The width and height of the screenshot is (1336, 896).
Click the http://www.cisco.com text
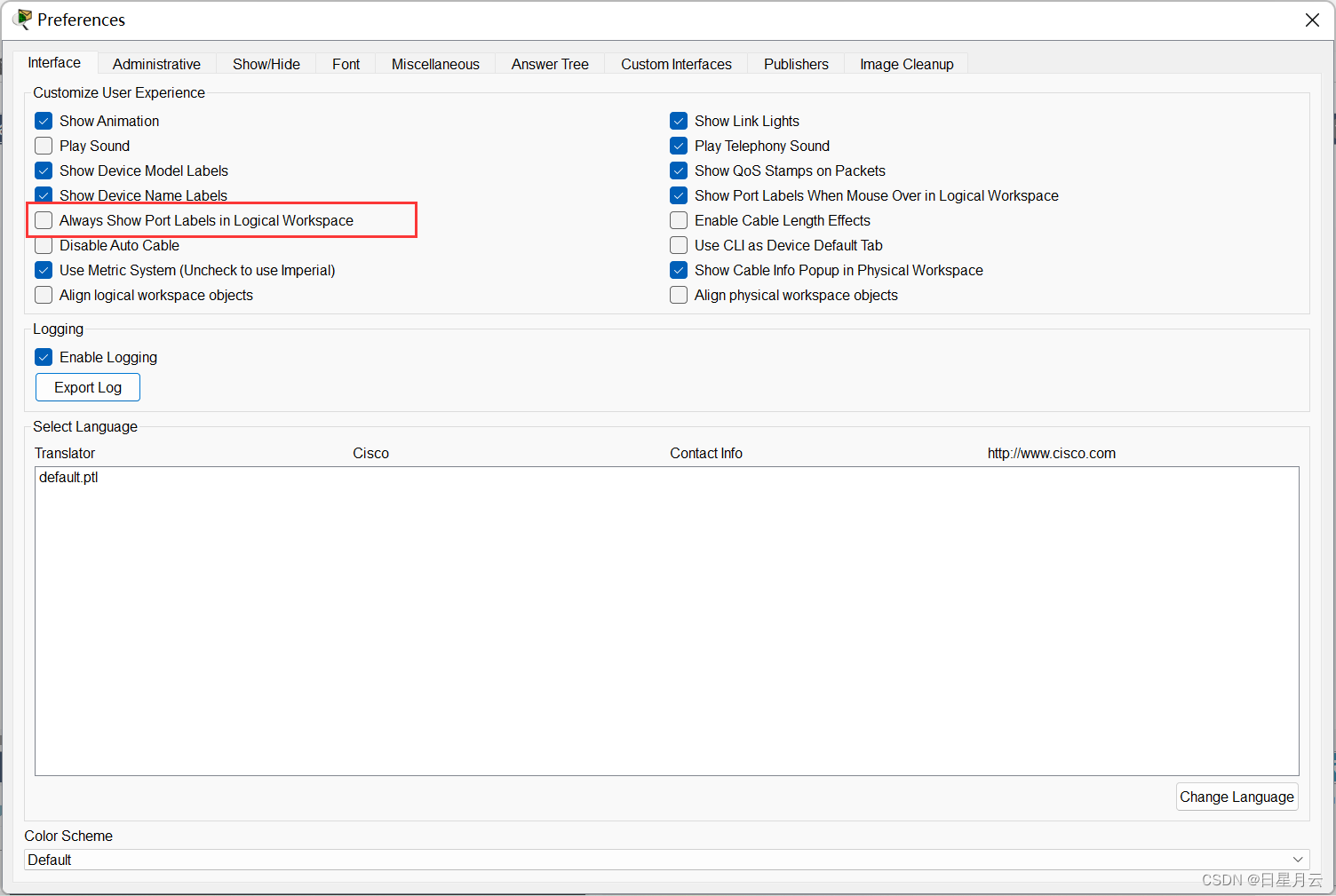(x=1052, y=453)
